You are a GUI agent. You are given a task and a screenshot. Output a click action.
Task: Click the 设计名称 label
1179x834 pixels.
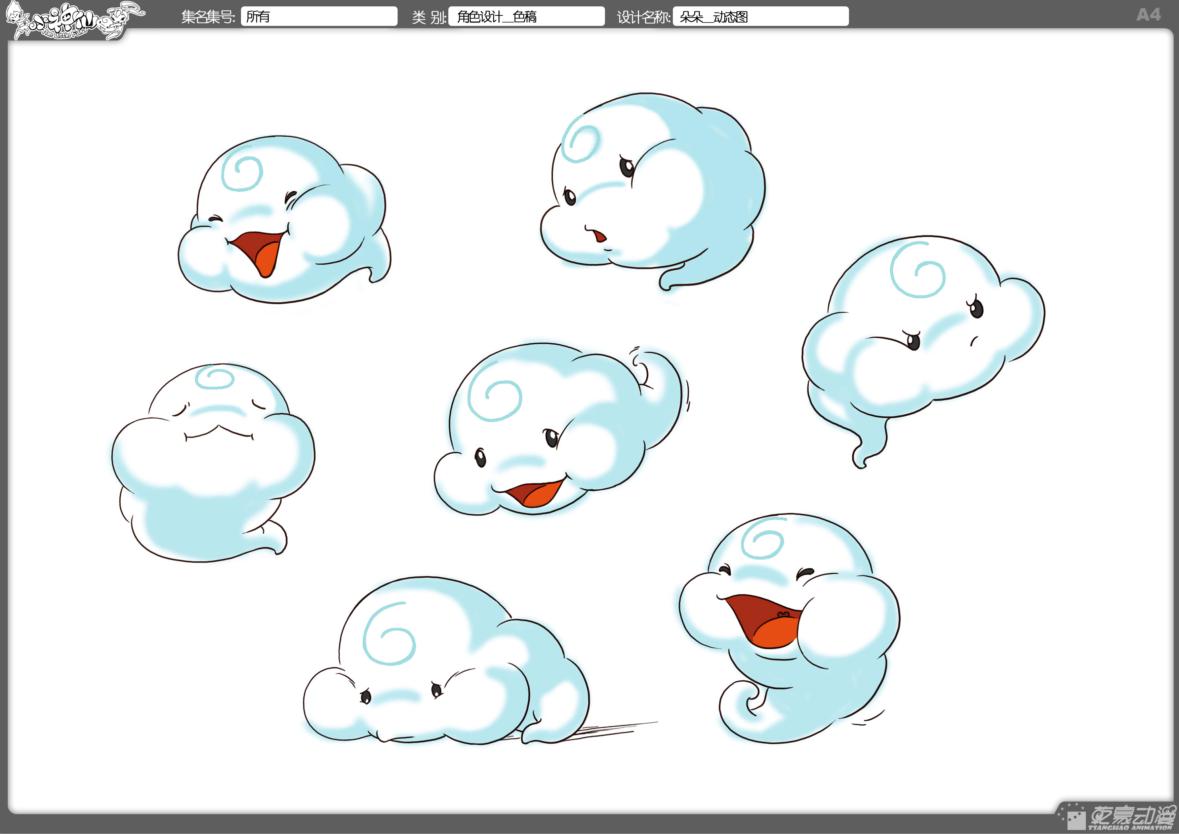pos(644,17)
